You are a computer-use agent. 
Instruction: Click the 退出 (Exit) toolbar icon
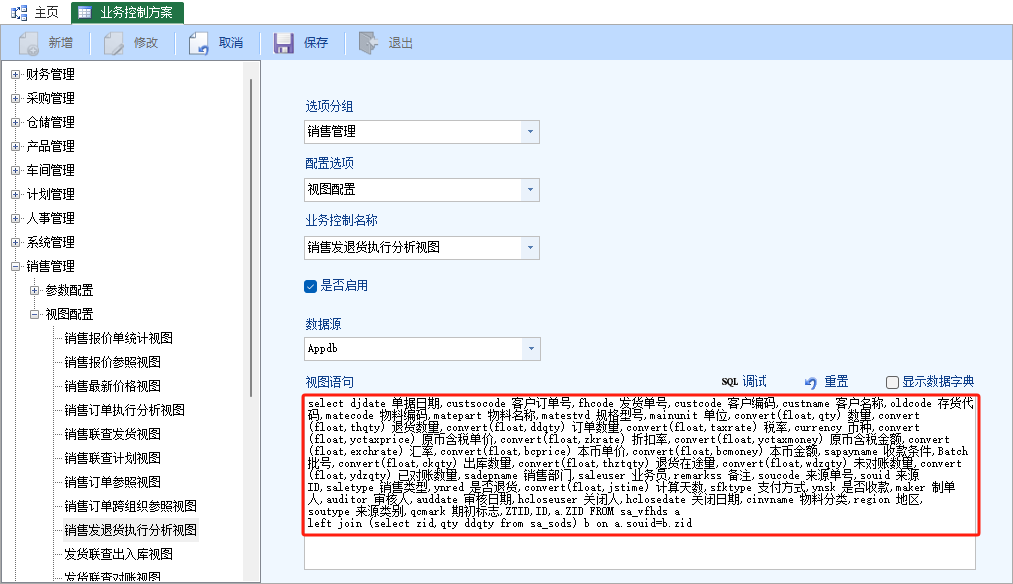coord(368,43)
